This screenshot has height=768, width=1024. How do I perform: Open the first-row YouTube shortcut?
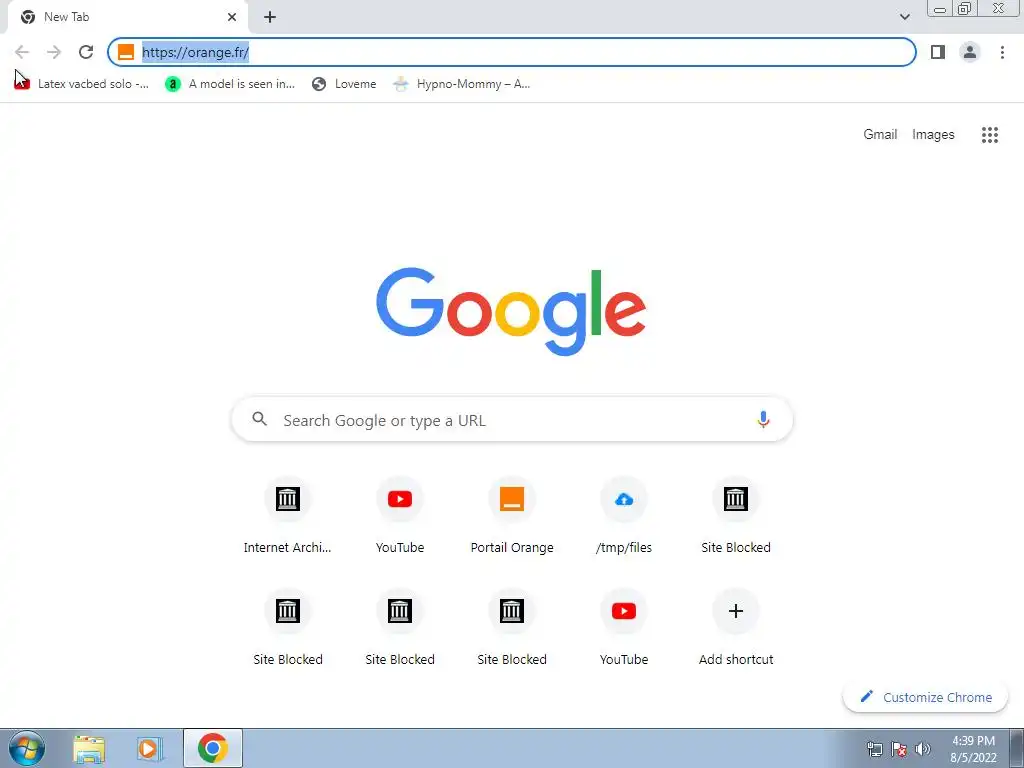(400, 516)
